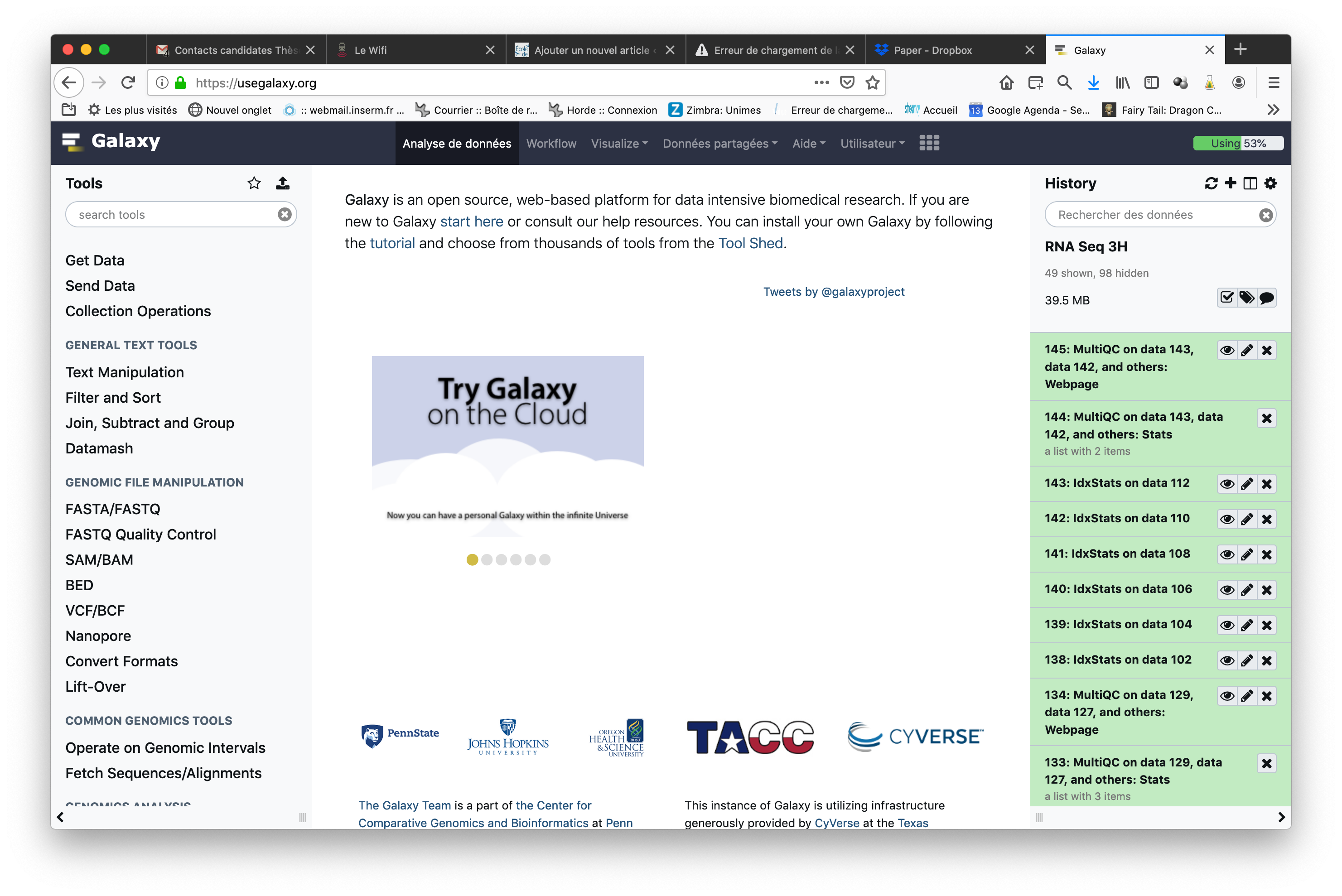Visit the Tool Shed link

[750, 243]
